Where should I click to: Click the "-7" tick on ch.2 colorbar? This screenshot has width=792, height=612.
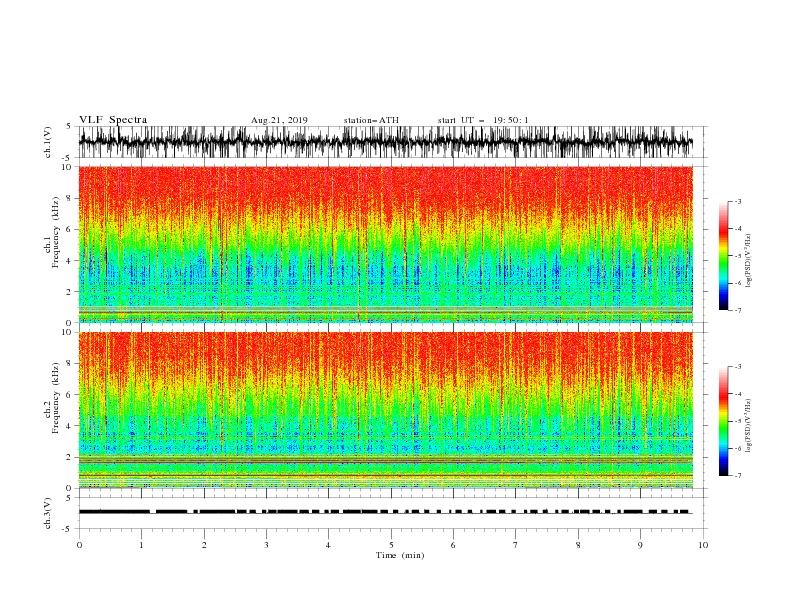coord(737,475)
